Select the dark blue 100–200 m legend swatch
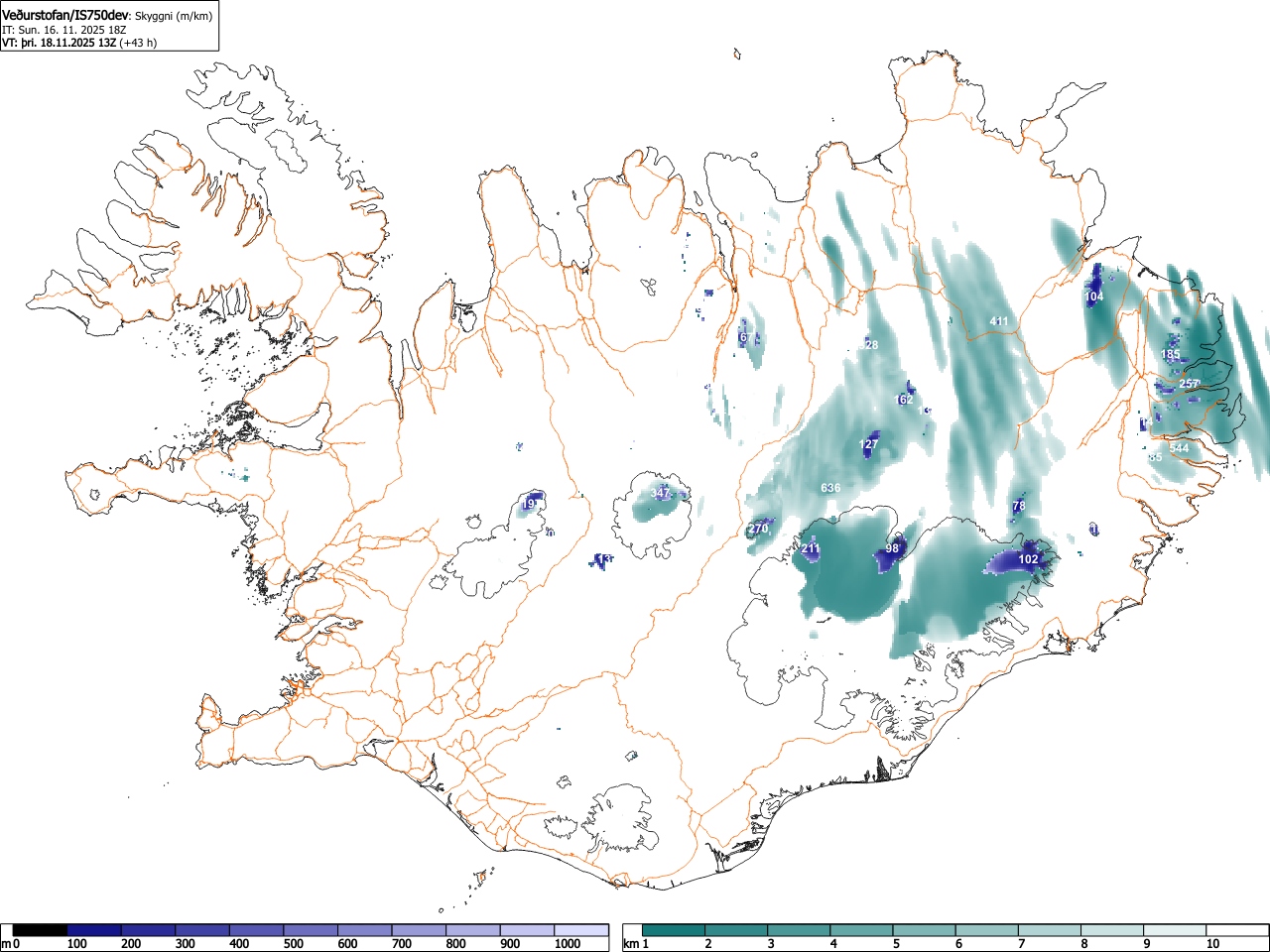The image size is (1270, 952). click(94, 930)
